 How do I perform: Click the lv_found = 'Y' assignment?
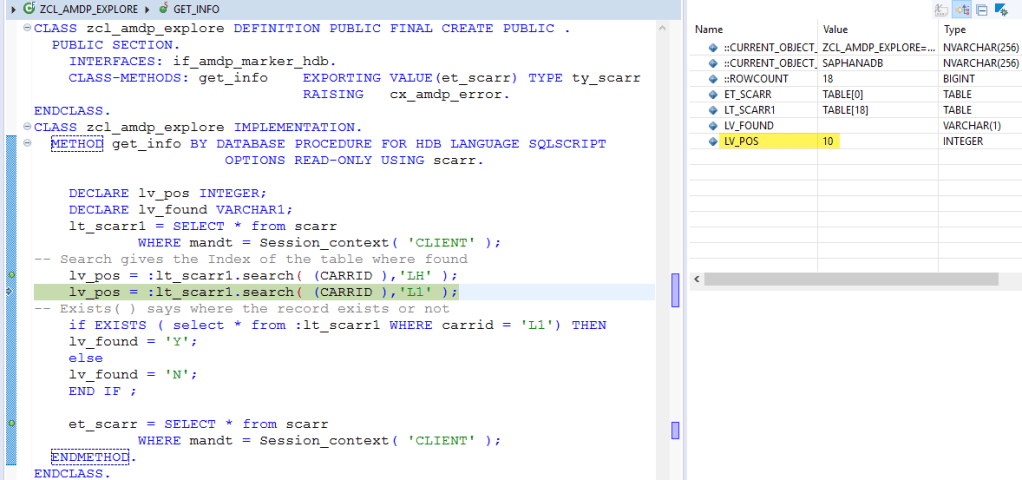pos(133,342)
